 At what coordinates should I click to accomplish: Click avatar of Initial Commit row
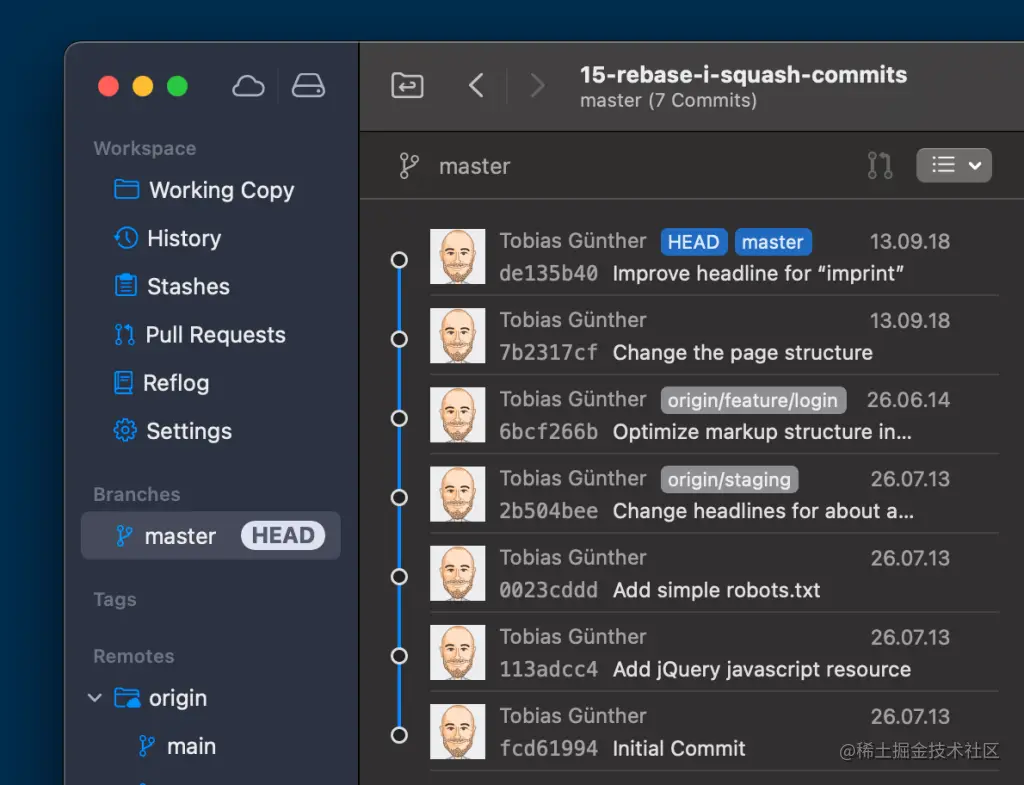point(457,731)
